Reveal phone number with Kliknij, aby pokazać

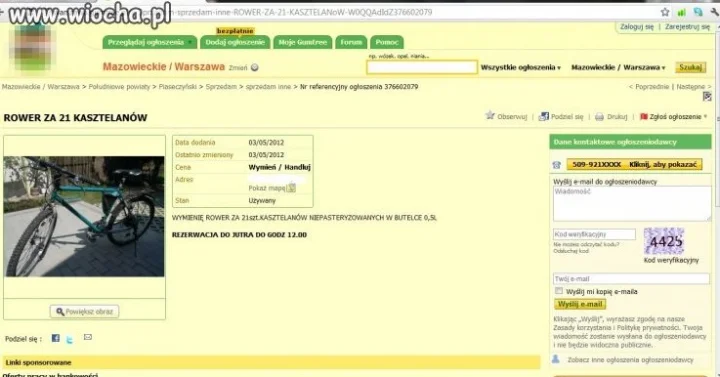[634, 164]
